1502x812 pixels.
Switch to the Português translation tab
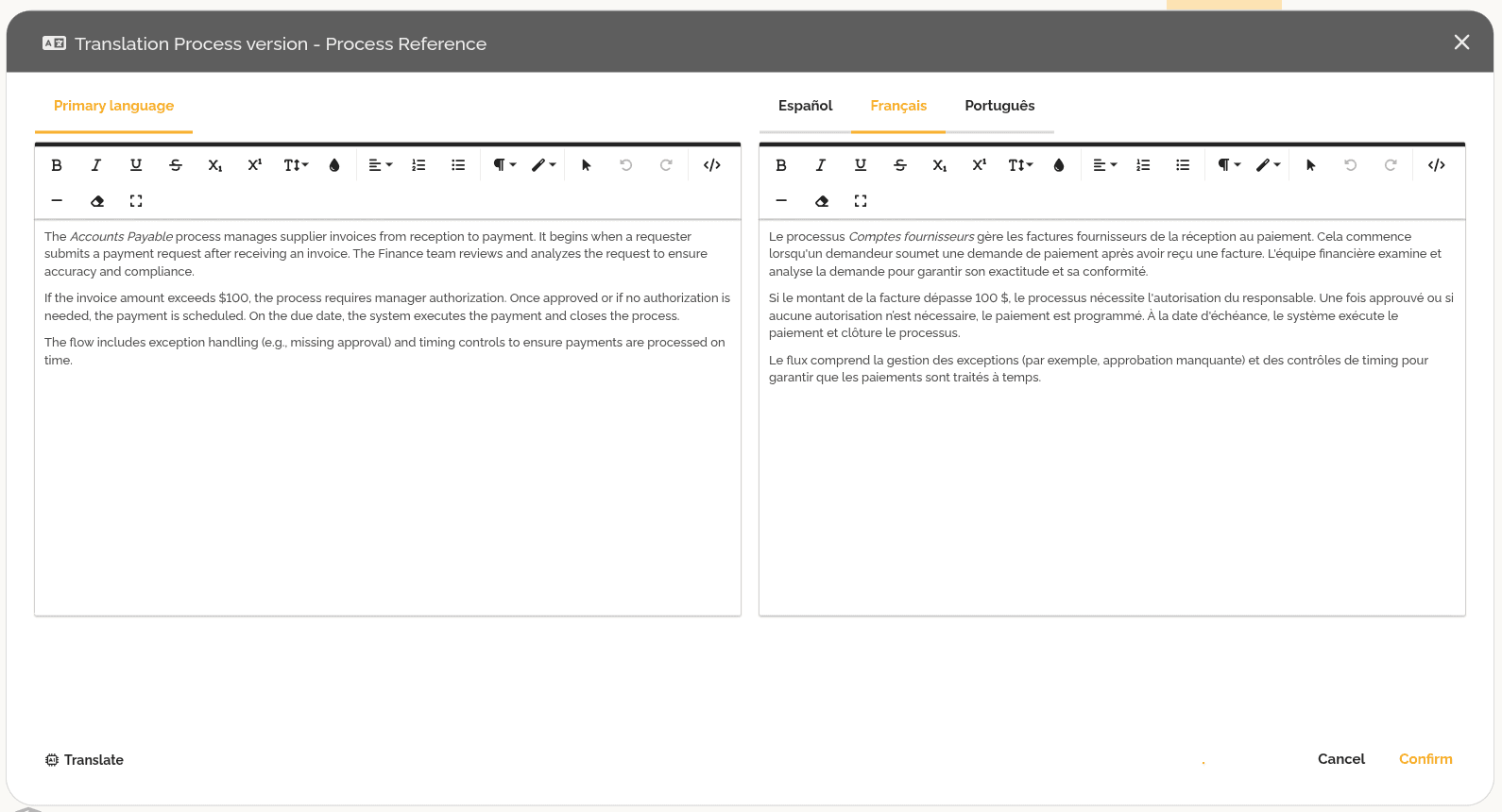pyautogui.click(x=999, y=106)
